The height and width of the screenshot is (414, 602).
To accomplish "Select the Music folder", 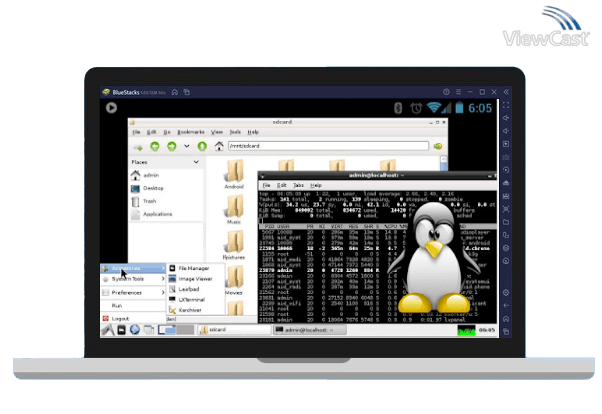I will tap(234, 210).
